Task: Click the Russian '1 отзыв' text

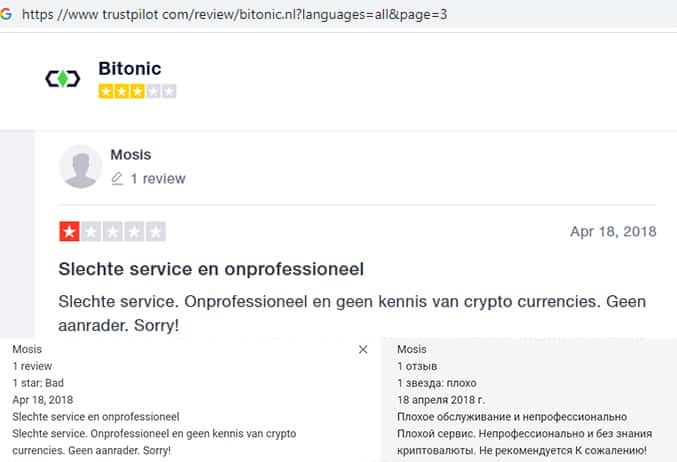Action: (x=418, y=367)
